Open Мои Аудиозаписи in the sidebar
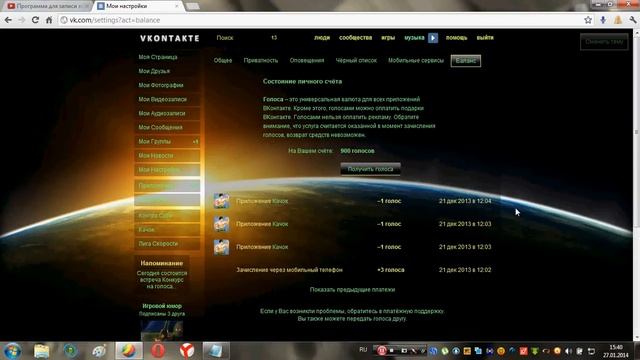Screen dimensions: 640x360 pos(167,113)
